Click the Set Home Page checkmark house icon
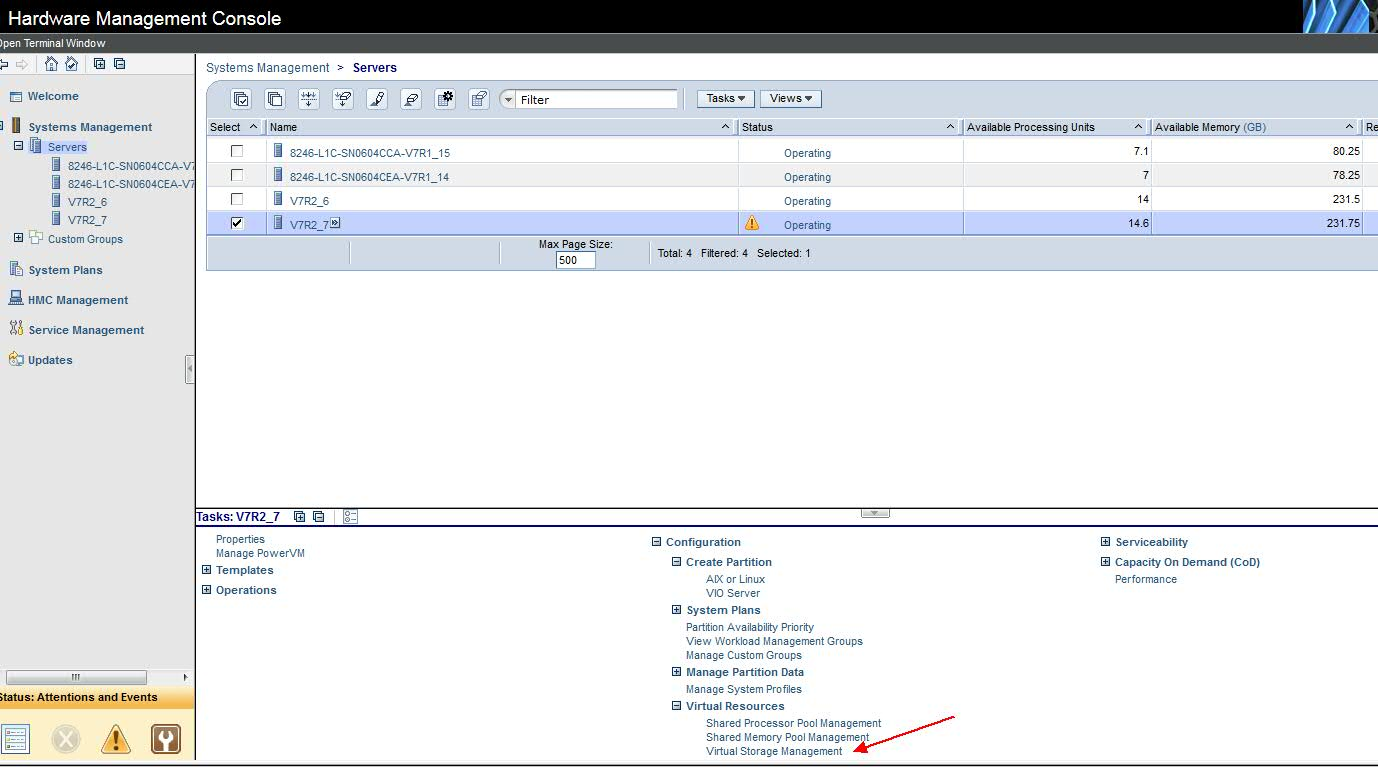1378x767 pixels. pos(71,64)
